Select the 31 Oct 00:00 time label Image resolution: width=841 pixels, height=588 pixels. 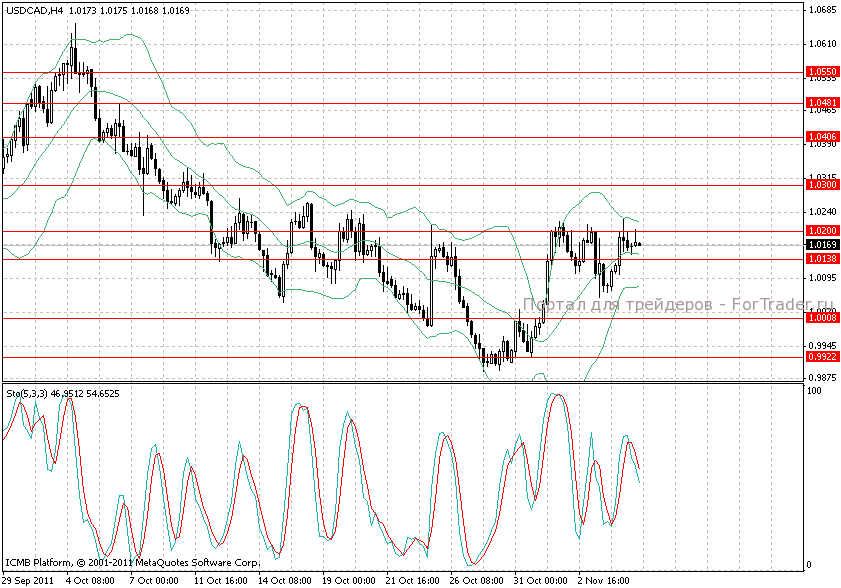pyautogui.click(x=539, y=580)
